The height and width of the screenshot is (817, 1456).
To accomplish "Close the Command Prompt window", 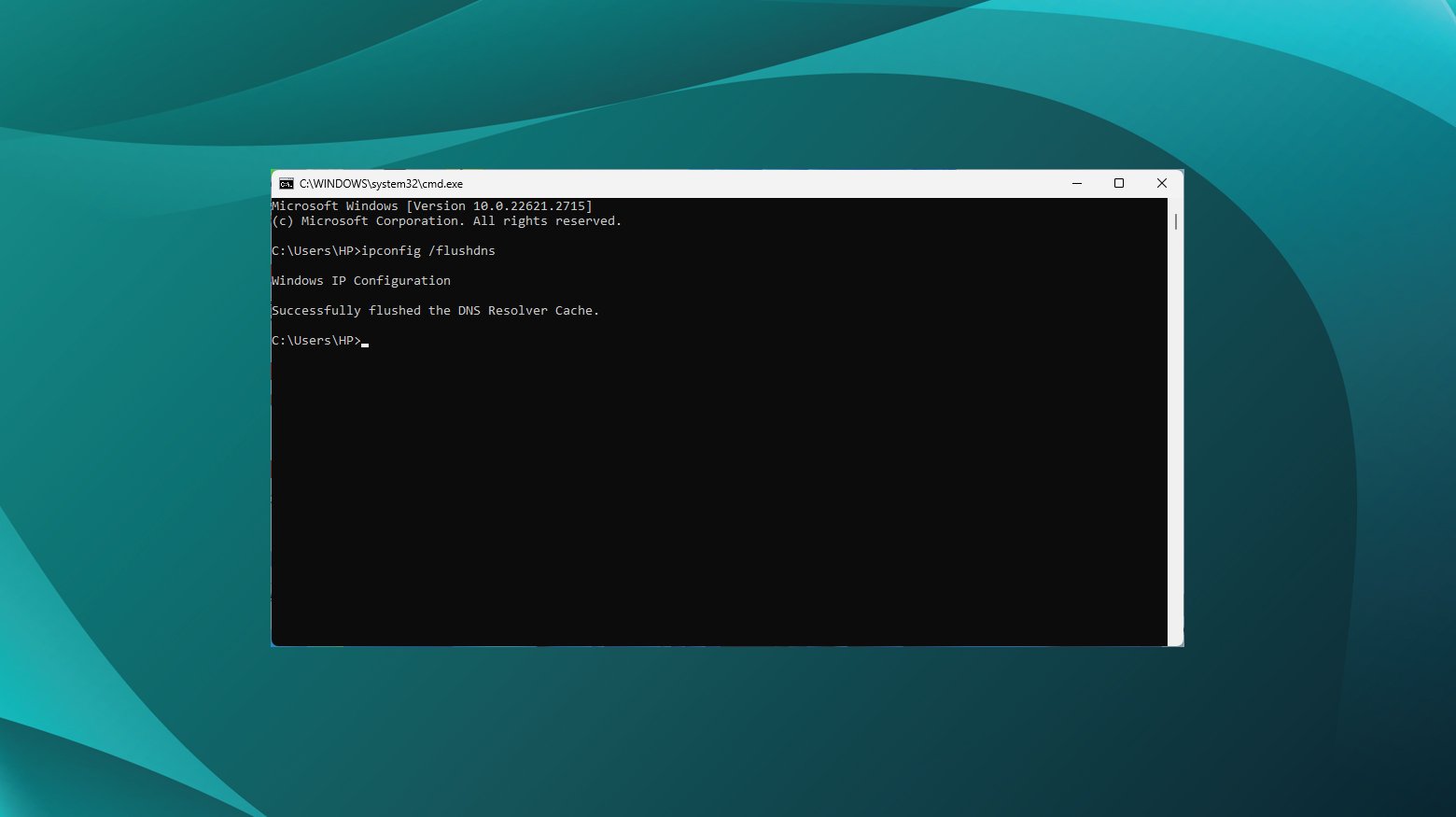I will tap(1162, 184).
